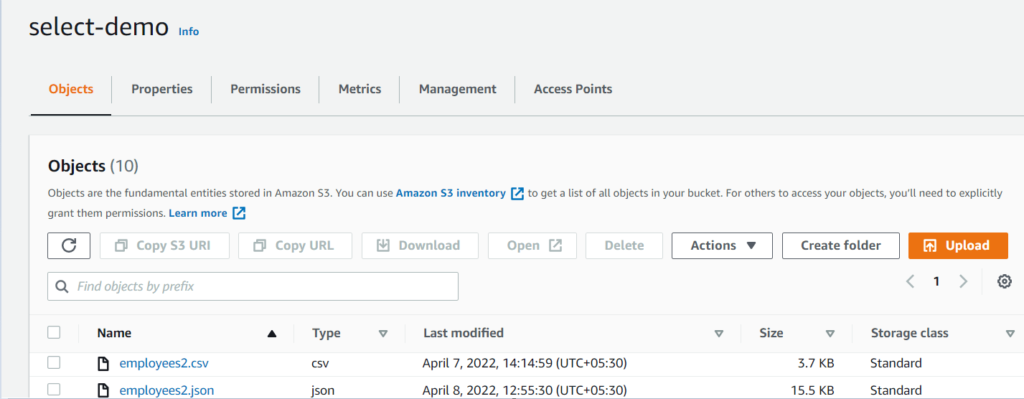Open the Access Points tab
1024x399 pixels.
tap(573, 89)
